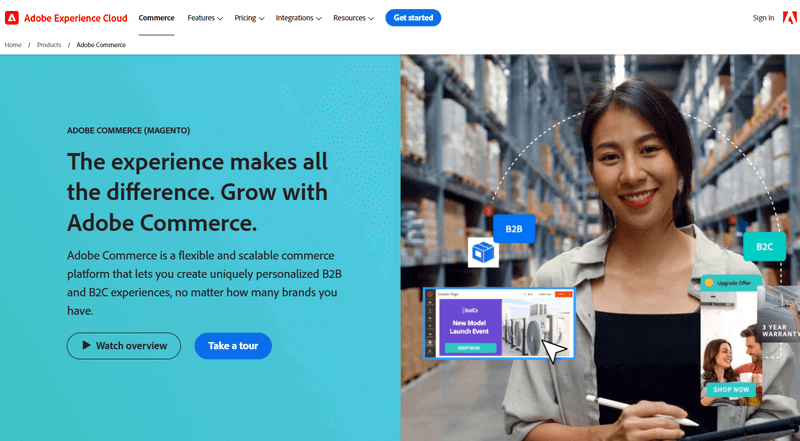This screenshot has width=800, height=441.
Task: Click the B2B badge on hero image
Action: pyautogui.click(x=514, y=229)
